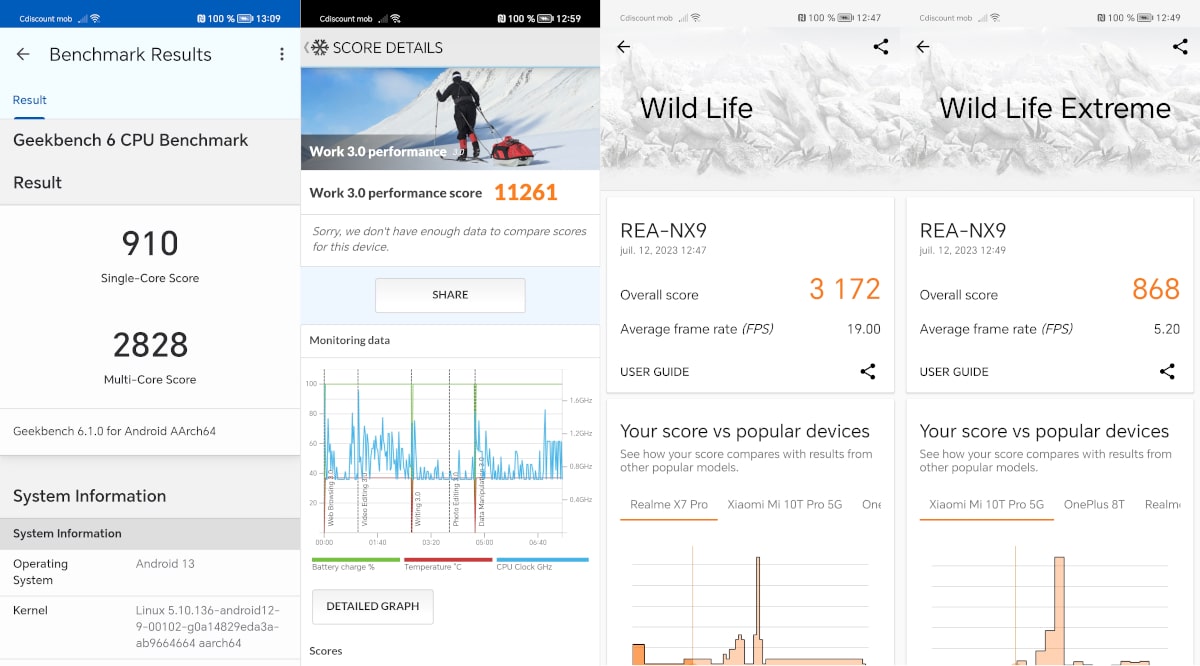Viewport: 1200px width, 666px height.
Task: Open USER GUIDE on Wild Life Extreme card
Action: pyautogui.click(x=954, y=372)
